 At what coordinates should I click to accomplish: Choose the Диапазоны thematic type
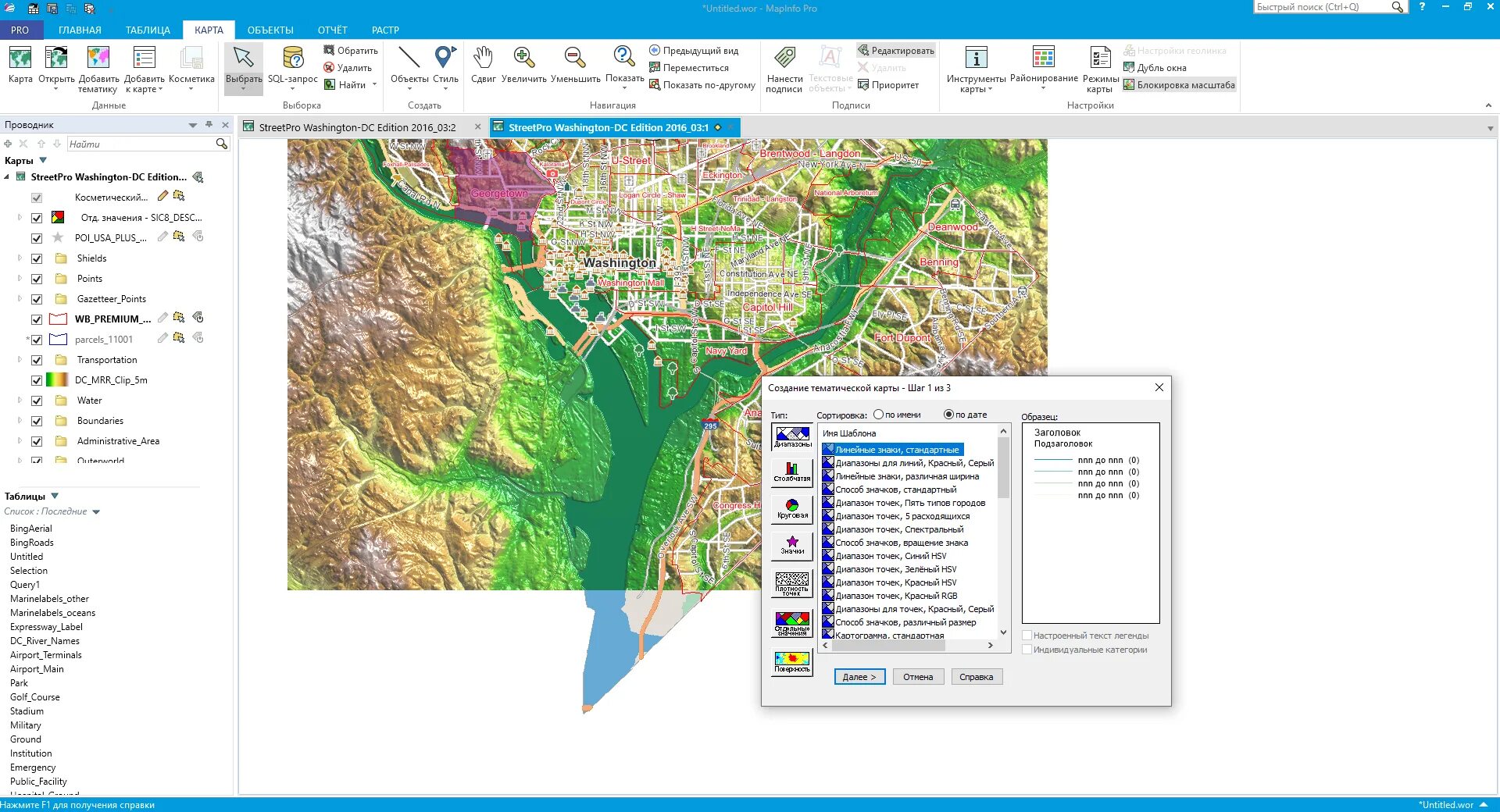[x=792, y=437]
